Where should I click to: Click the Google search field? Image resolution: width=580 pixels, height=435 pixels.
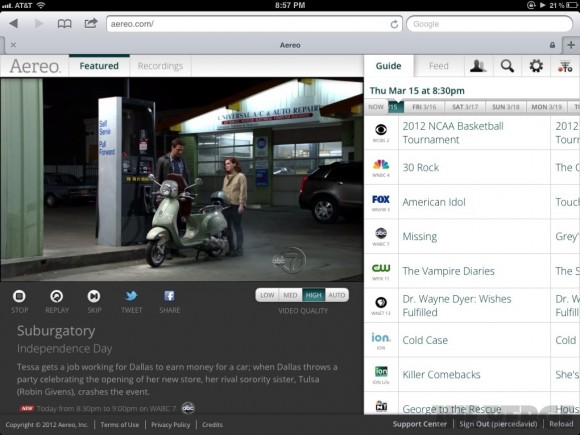[x=489, y=24]
